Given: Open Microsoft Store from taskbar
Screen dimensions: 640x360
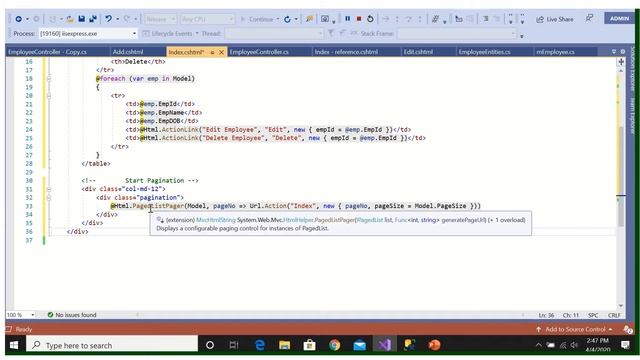Looking at the screenshot, I should pyautogui.click(x=309, y=345).
